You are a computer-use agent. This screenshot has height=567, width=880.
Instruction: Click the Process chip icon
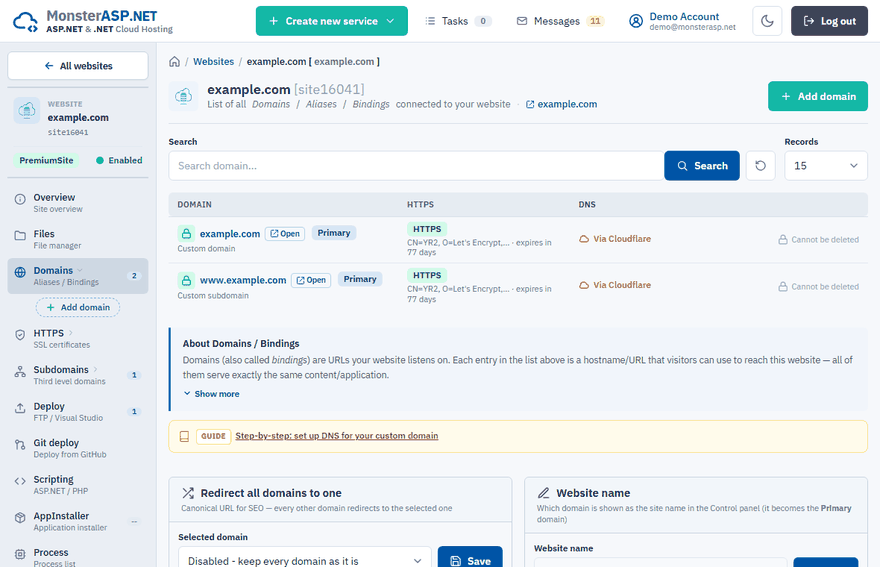(20, 554)
